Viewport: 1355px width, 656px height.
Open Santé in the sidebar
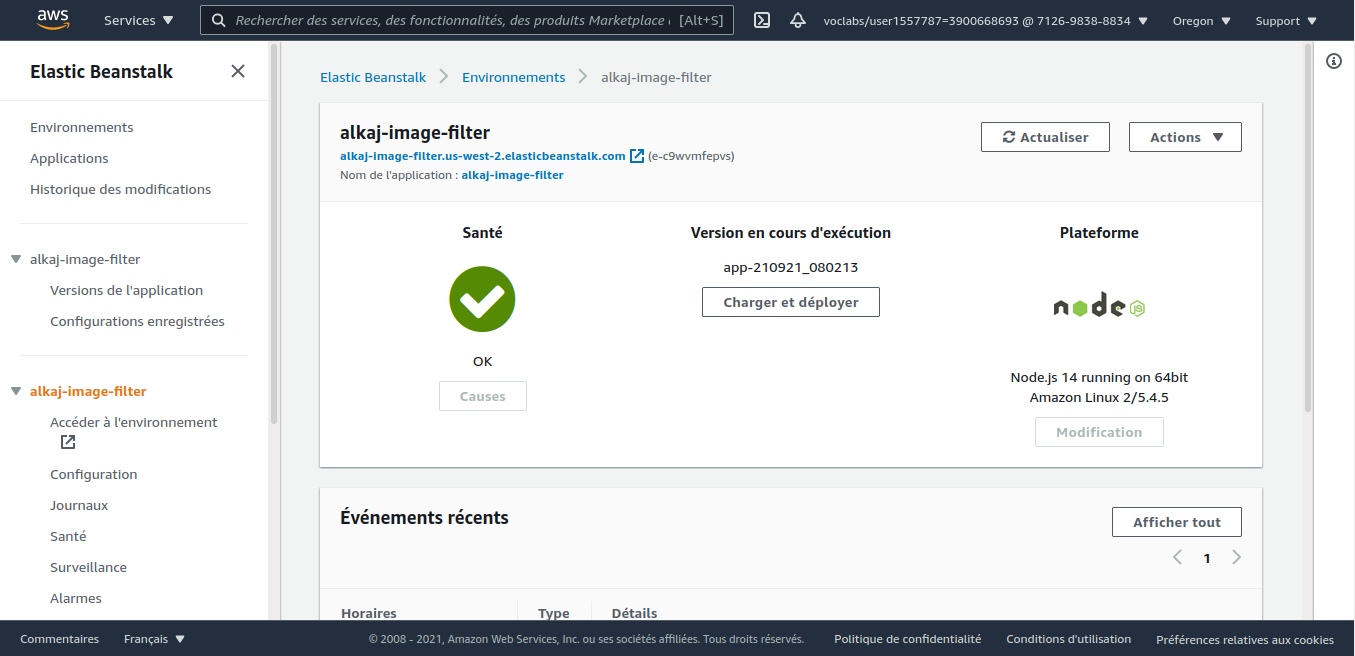pyautogui.click(x=68, y=536)
